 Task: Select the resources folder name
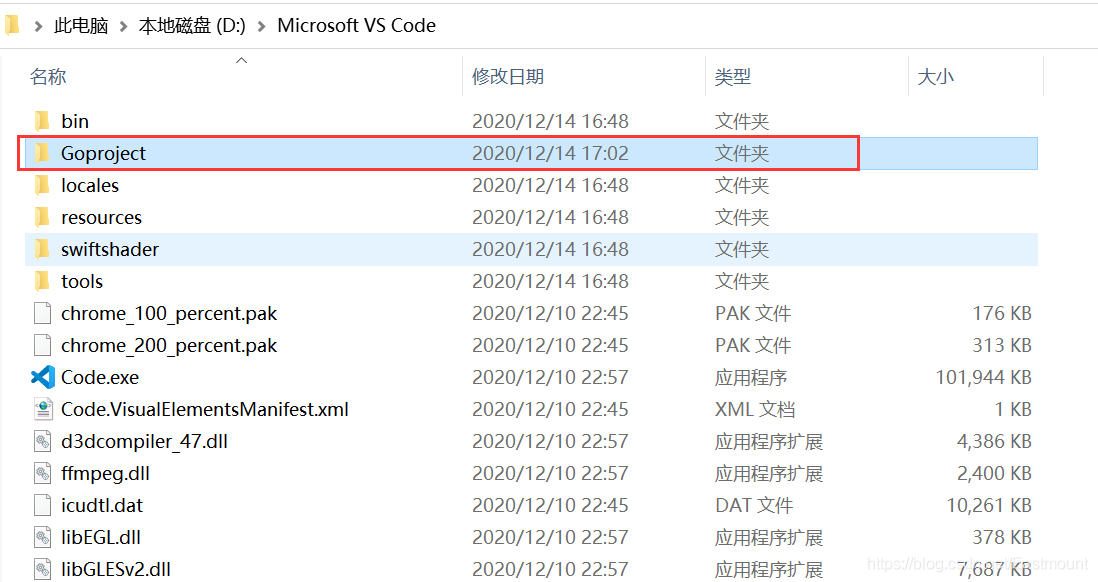click(102, 218)
